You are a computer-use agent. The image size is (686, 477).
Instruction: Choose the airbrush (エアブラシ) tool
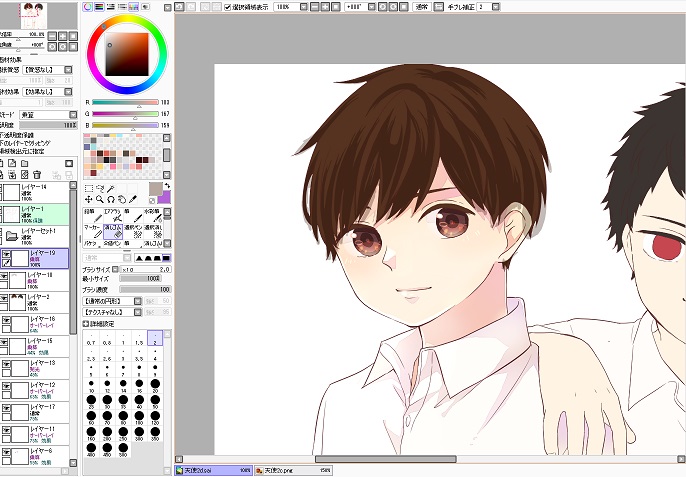(113, 215)
